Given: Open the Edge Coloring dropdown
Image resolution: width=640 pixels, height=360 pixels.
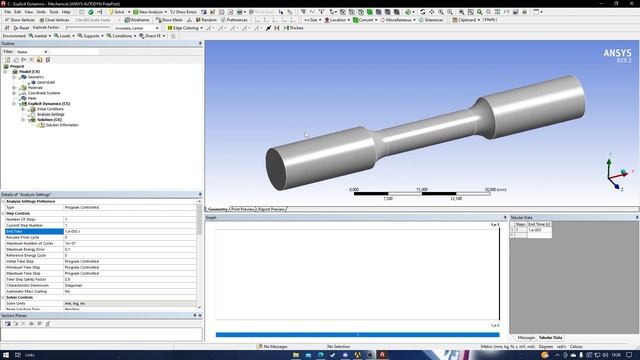Looking at the screenshot, I should coord(185,28).
